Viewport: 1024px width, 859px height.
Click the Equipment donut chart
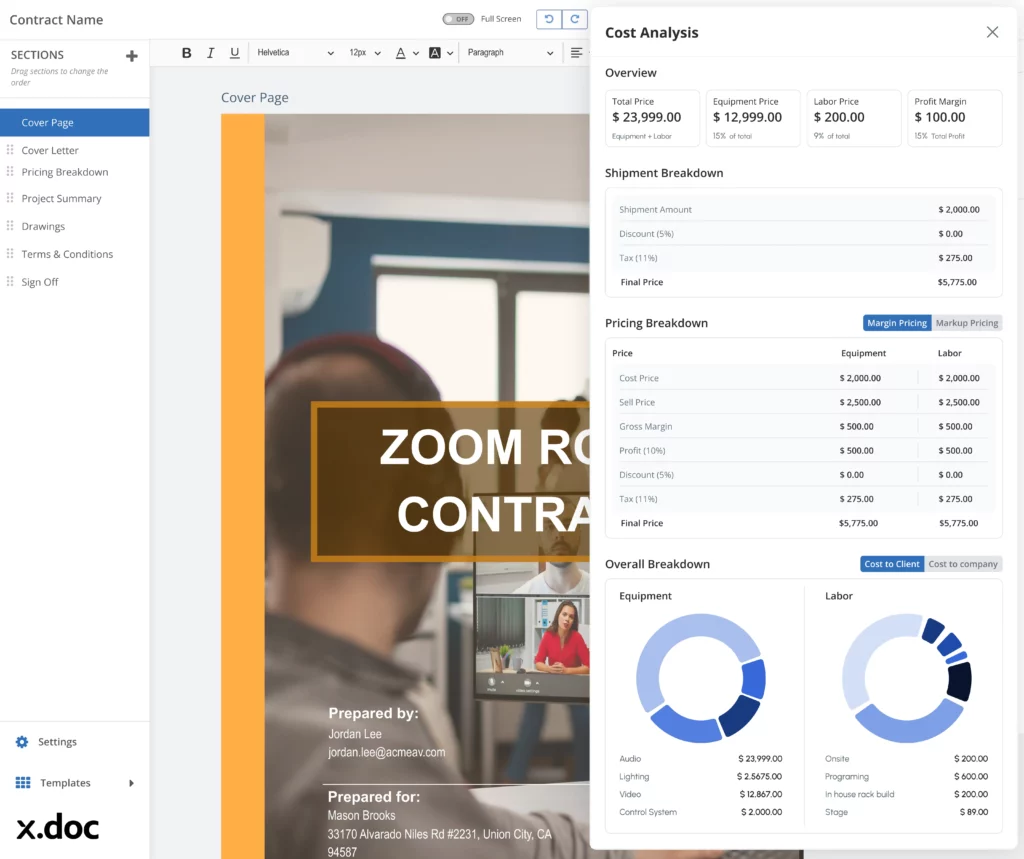701,677
